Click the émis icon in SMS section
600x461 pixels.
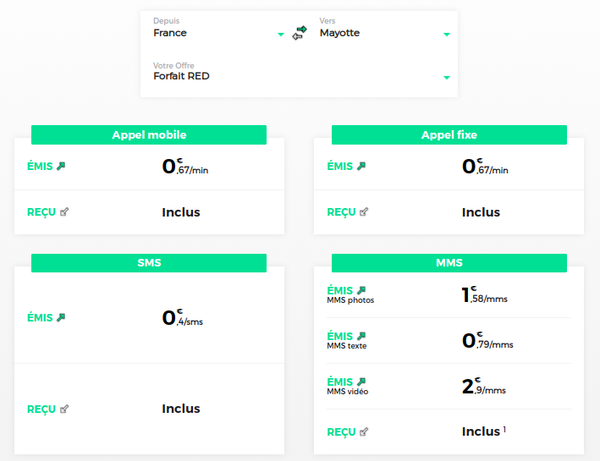pyautogui.click(x=62, y=317)
